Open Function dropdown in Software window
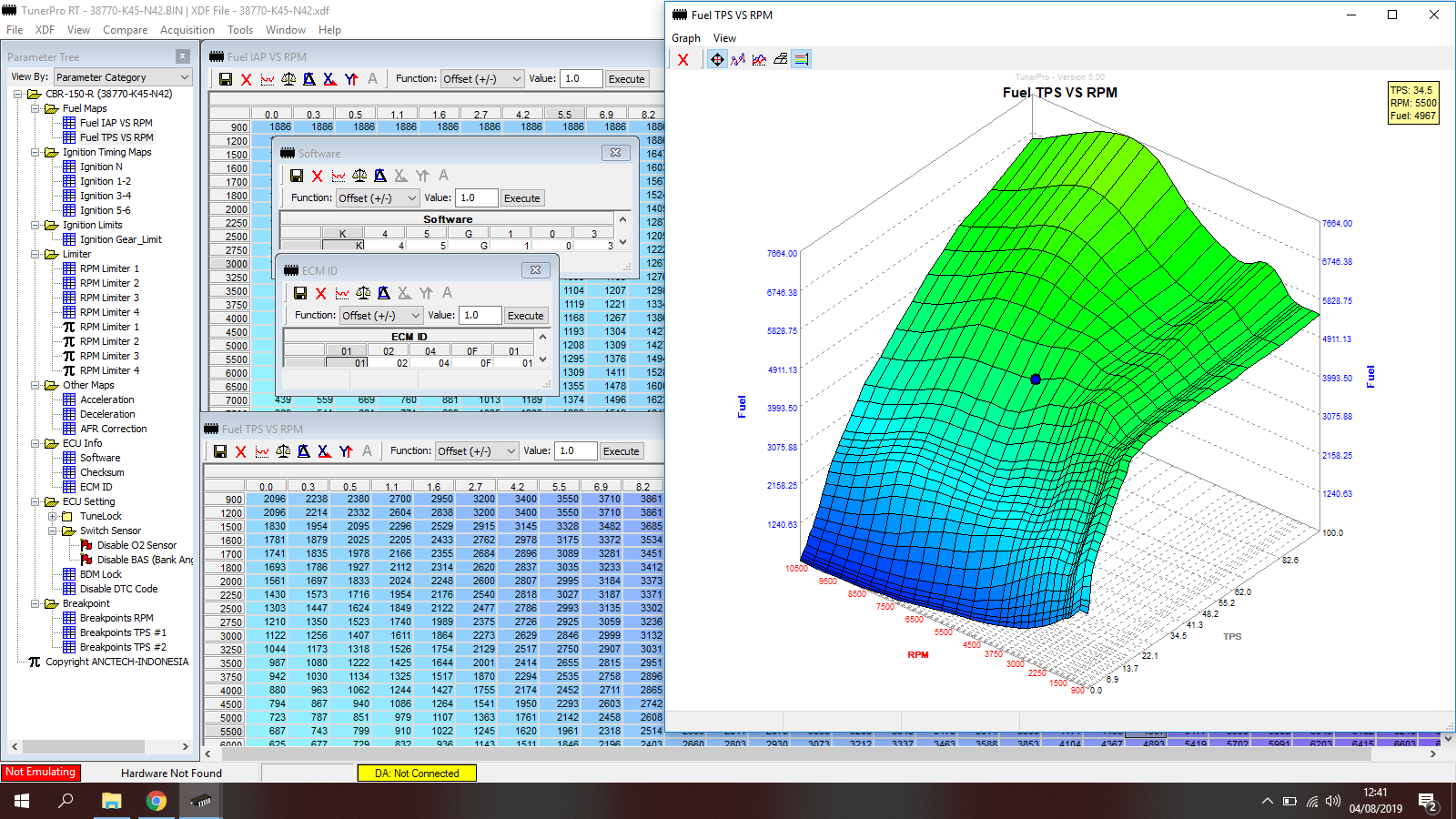The height and width of the screenshot is (819, 1456). [378, 198]
